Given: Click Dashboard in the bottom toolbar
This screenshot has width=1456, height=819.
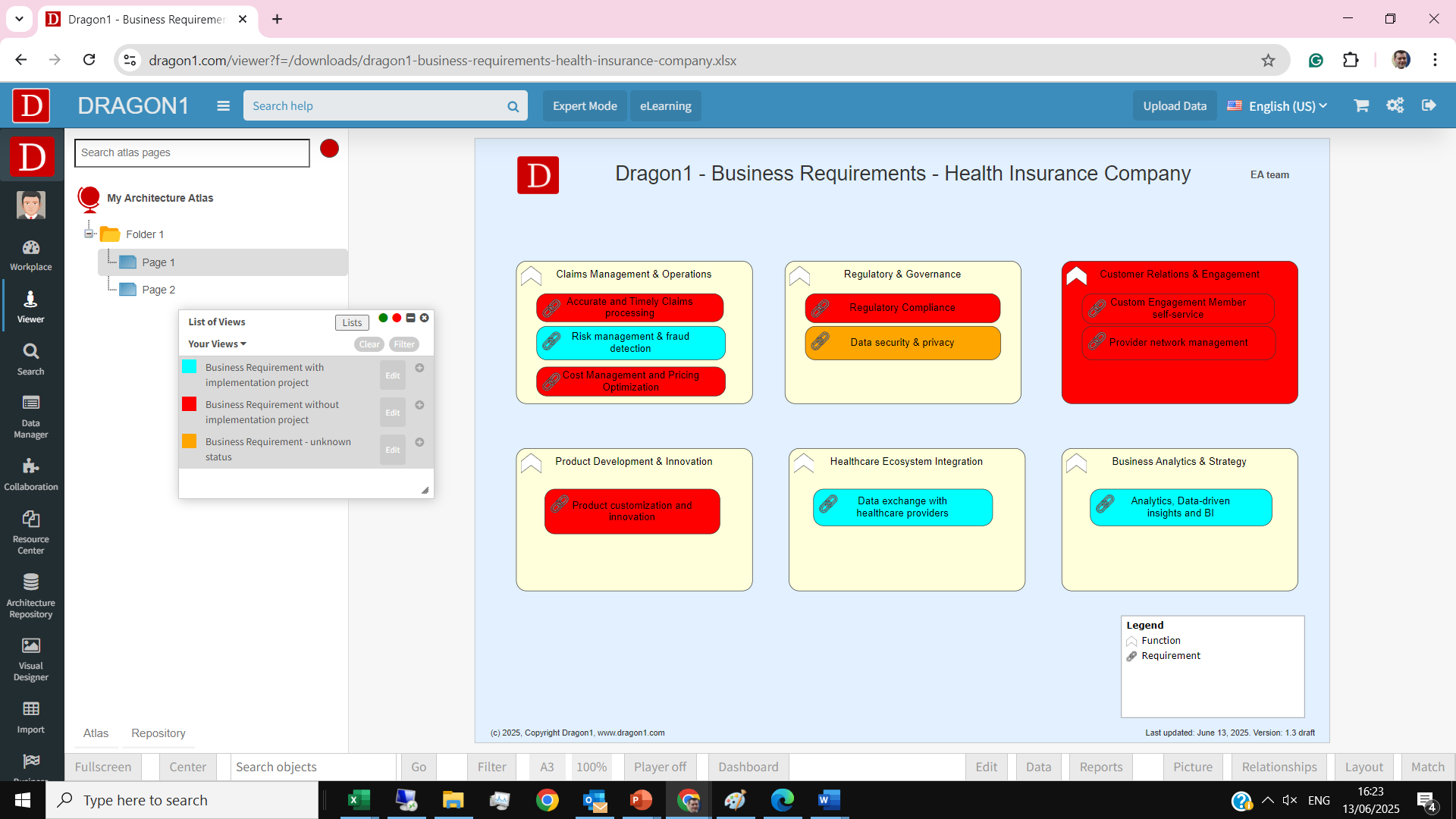Looking at the screenshot, I should coord(748,767).
